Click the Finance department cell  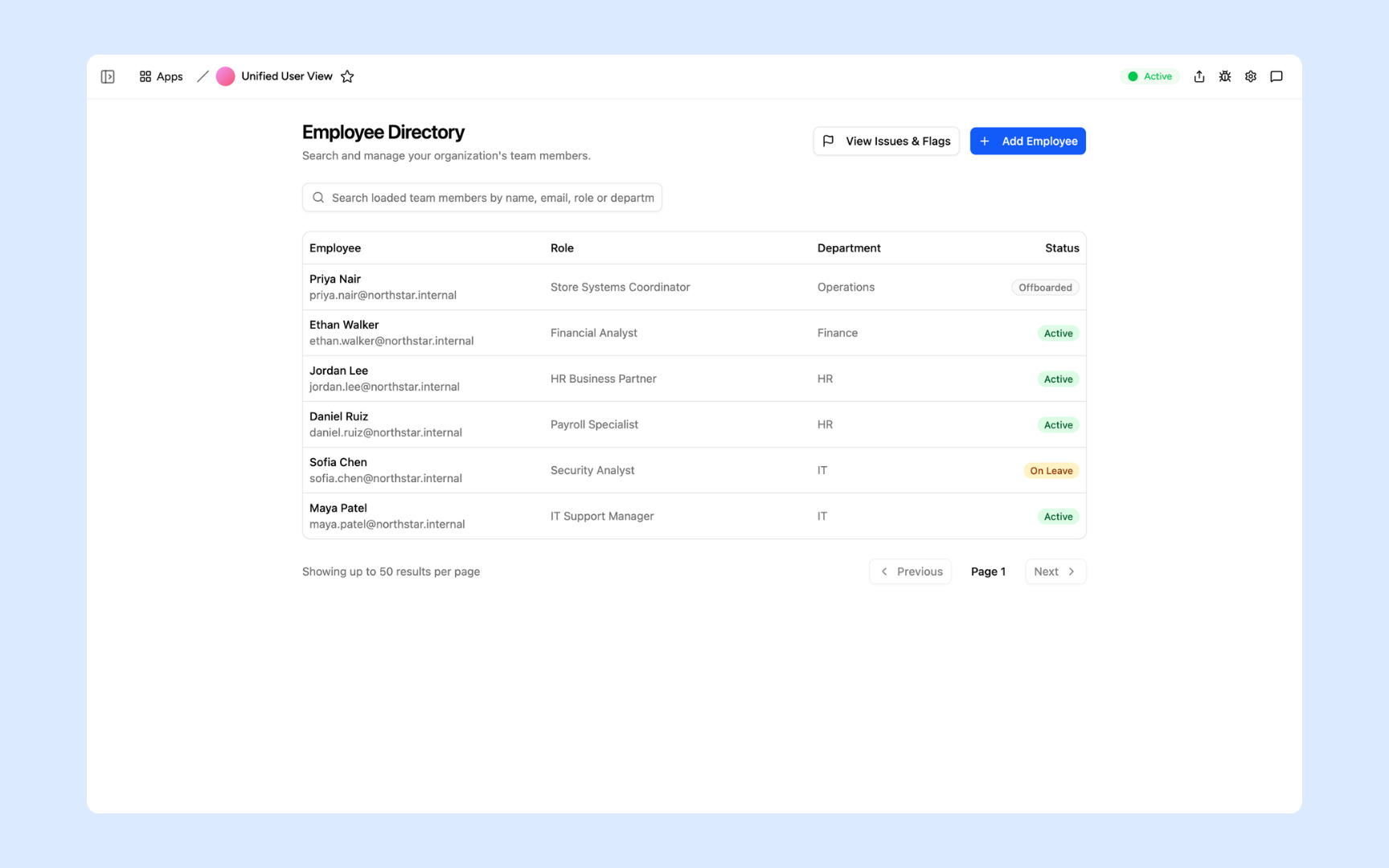click(x=838, y=333)
